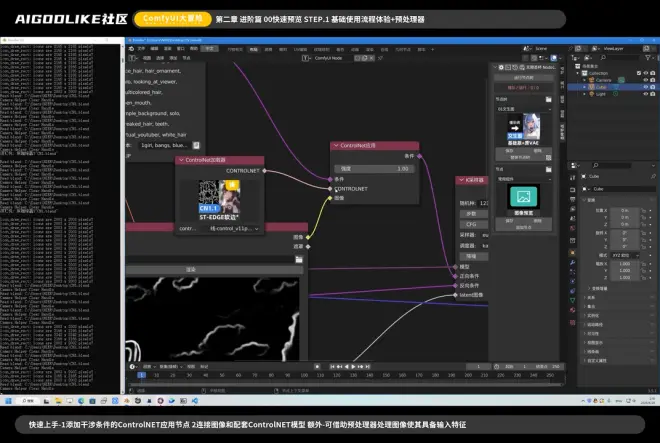Screen dimensions: 660x443
Task: Click the Cube object name field
Action: (613, 188)
